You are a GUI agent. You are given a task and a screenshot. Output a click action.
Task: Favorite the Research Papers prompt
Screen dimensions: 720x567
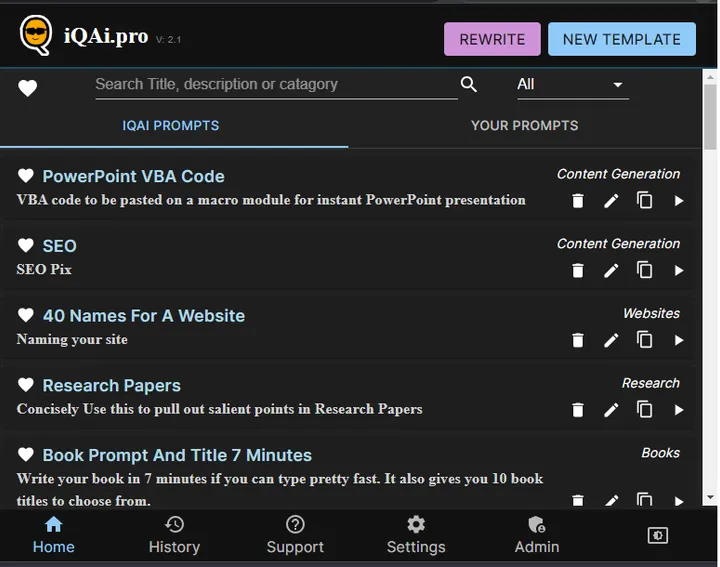pos(26,385)
